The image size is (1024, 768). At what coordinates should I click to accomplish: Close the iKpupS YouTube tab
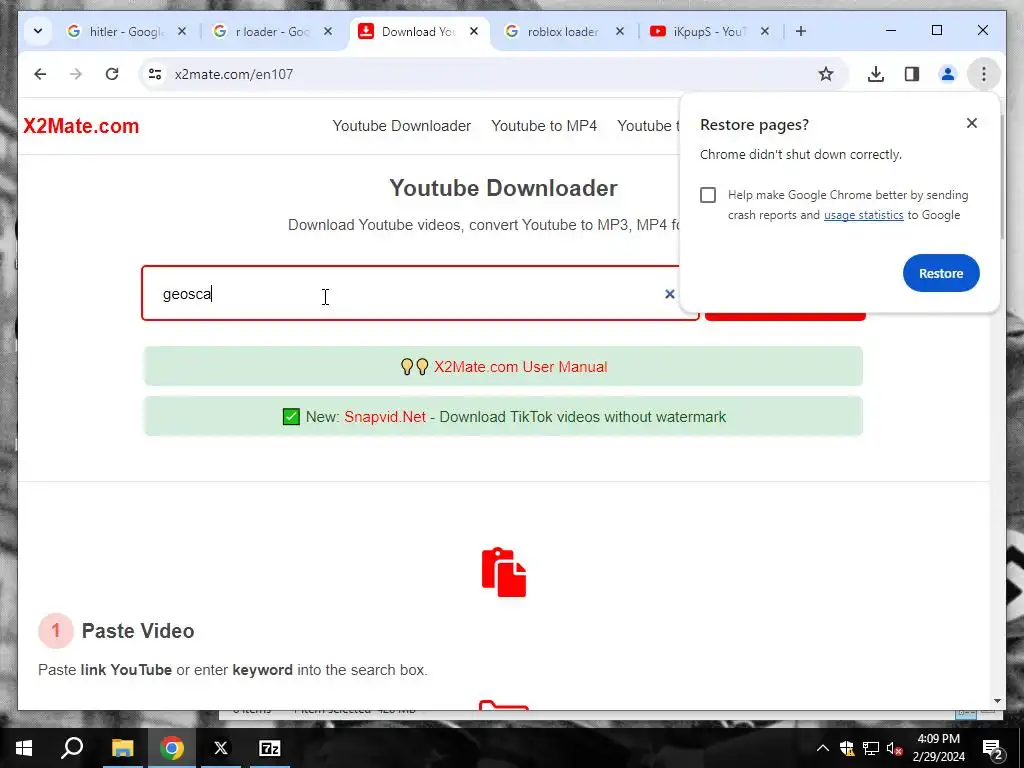765,31
